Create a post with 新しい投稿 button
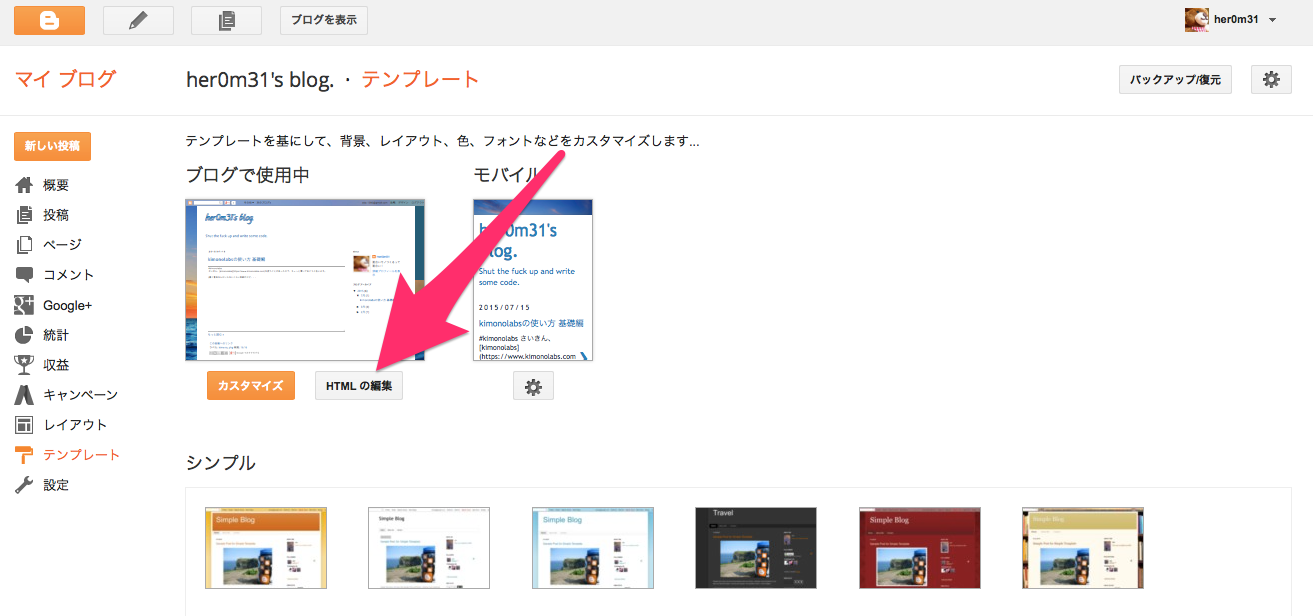 click(53, 146)
